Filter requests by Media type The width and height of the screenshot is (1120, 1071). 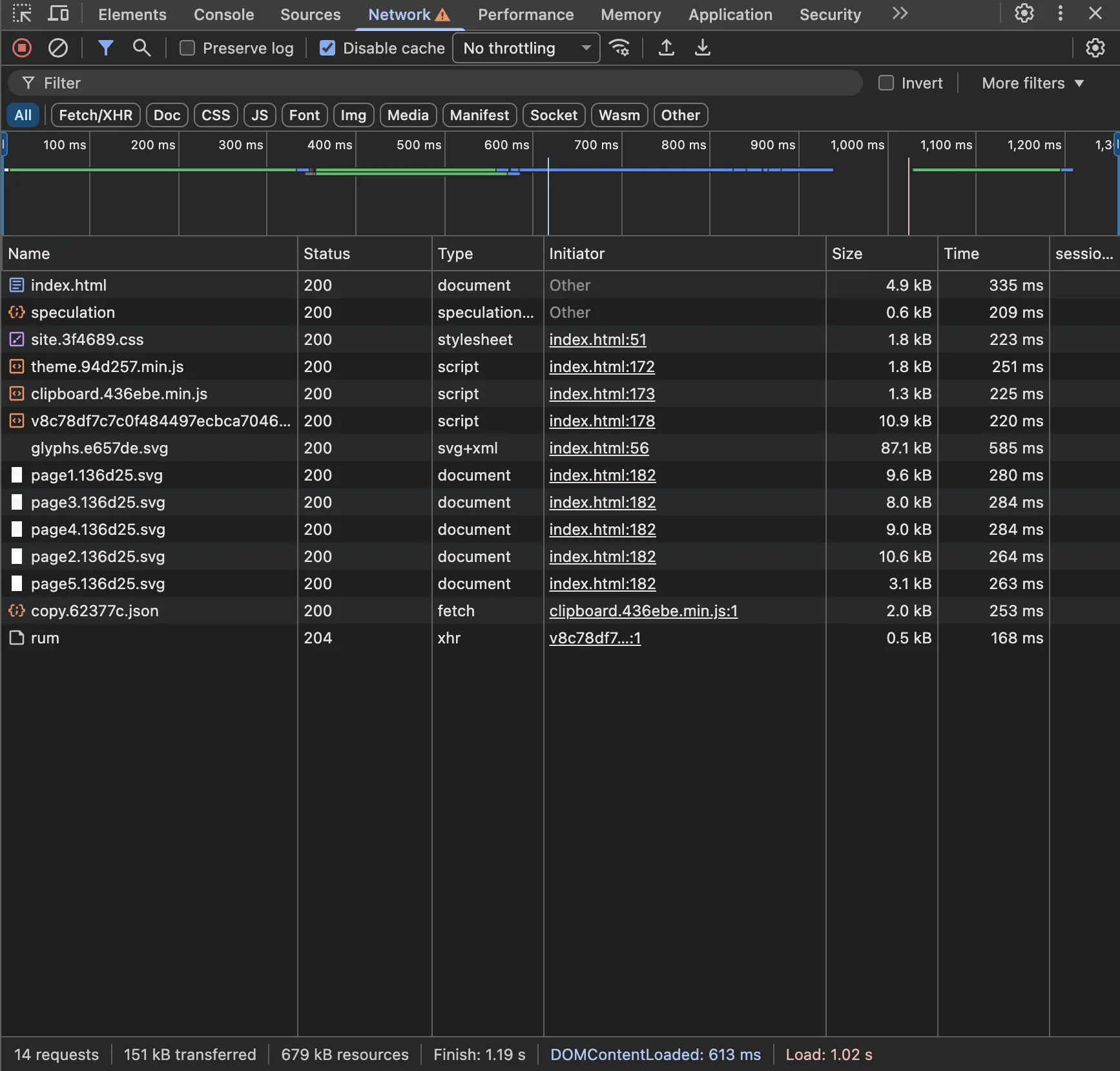click(408, 115)
